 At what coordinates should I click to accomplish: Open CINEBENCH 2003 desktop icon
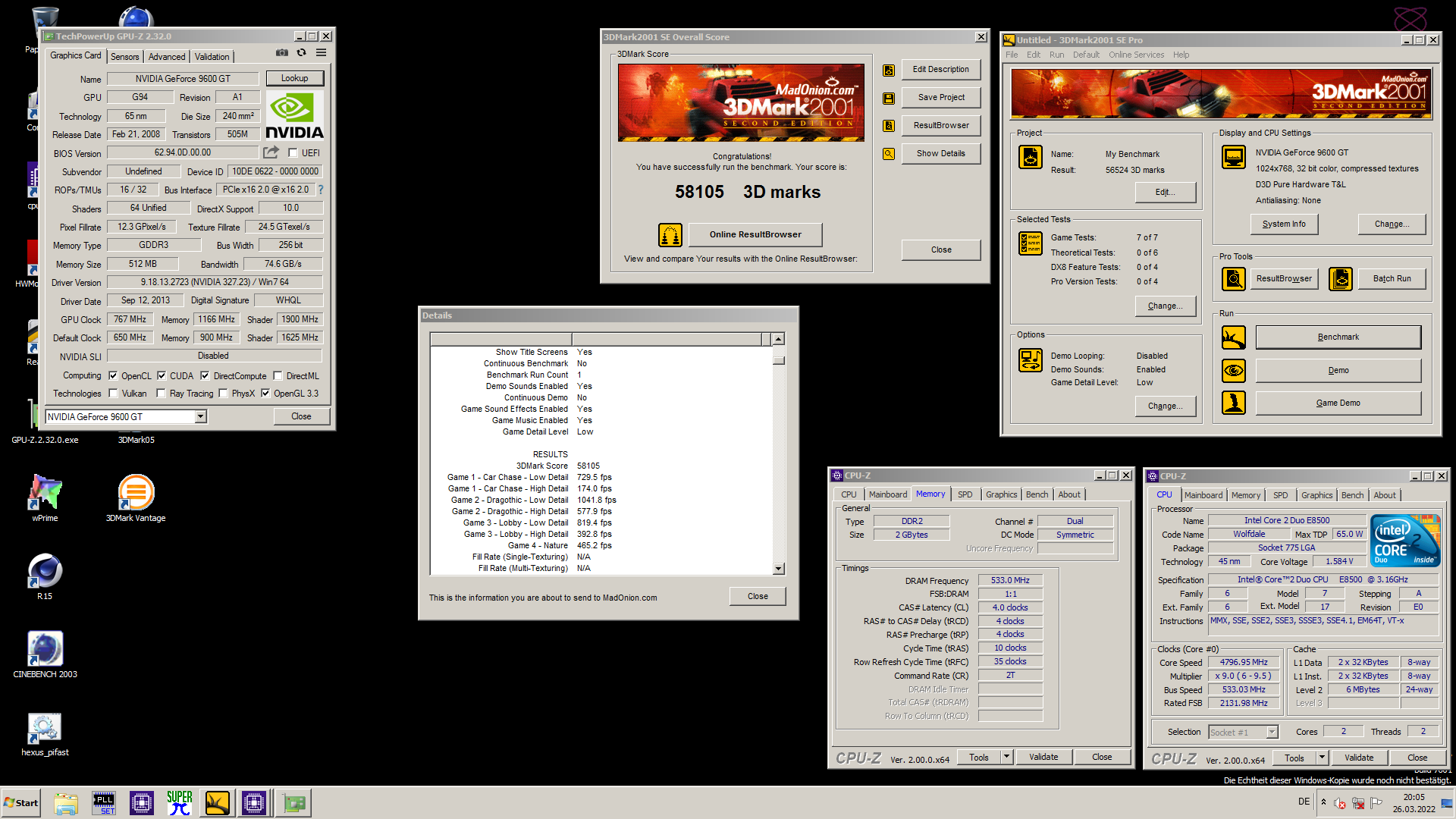(45, 654)
